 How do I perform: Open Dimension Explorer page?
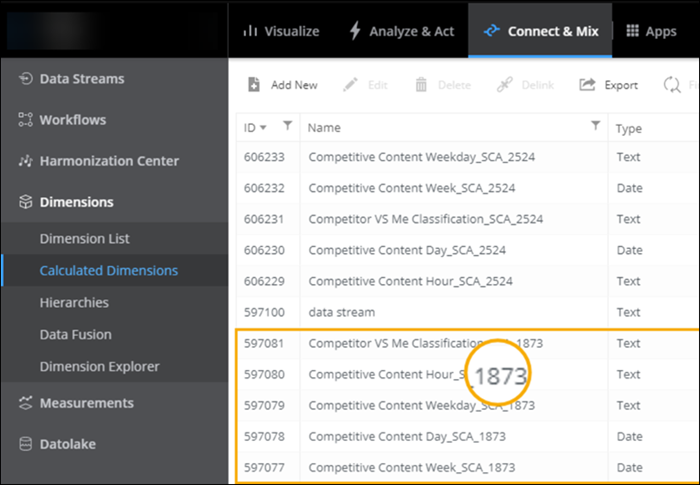99,367
